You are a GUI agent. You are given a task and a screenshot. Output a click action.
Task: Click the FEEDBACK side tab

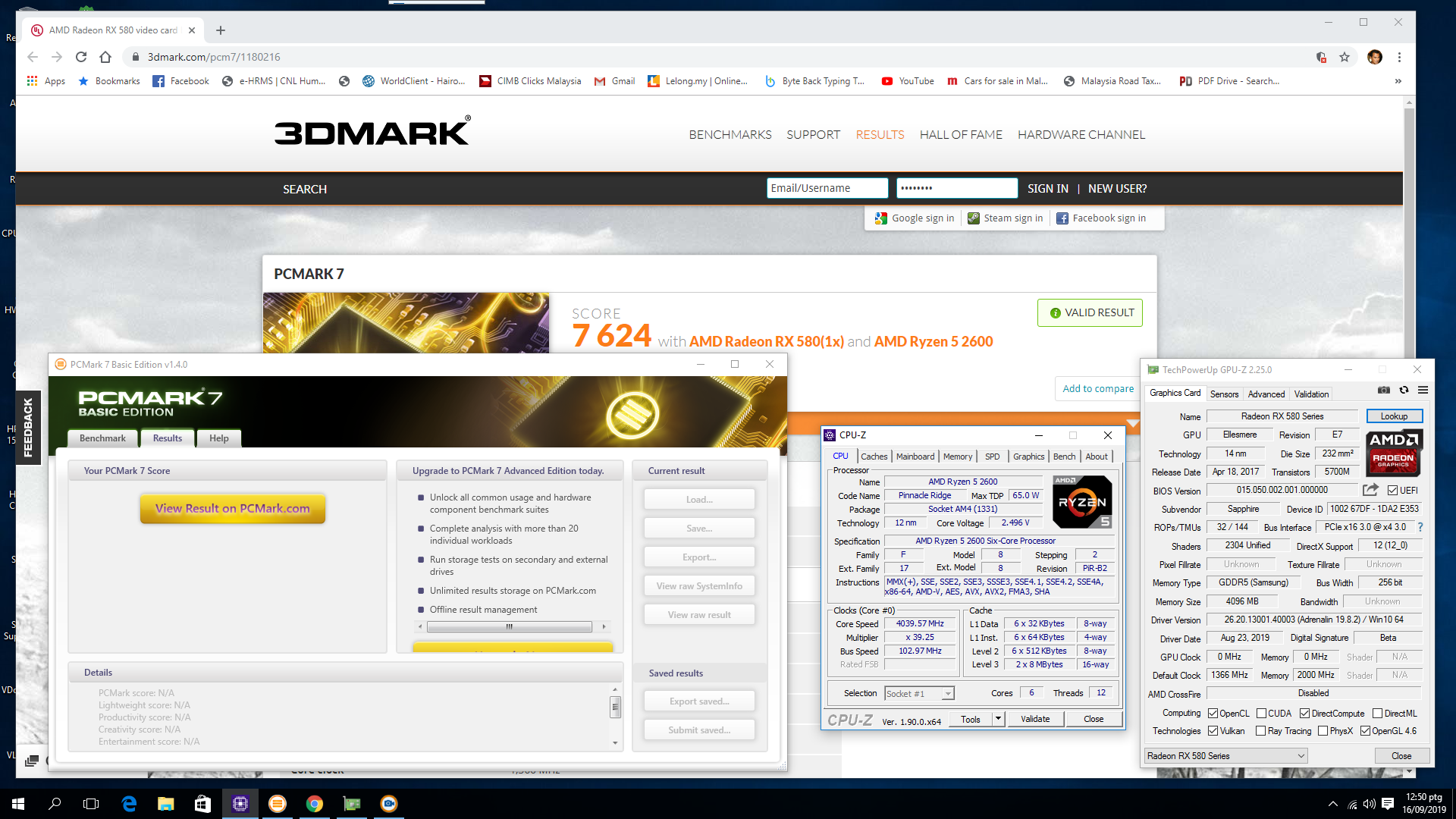(x=28, y=428)
